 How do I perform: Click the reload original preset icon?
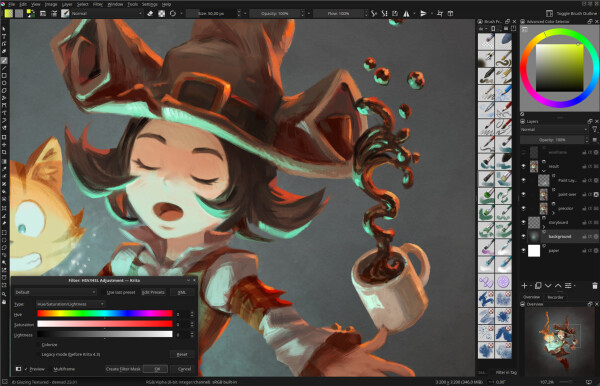point(173,13)
